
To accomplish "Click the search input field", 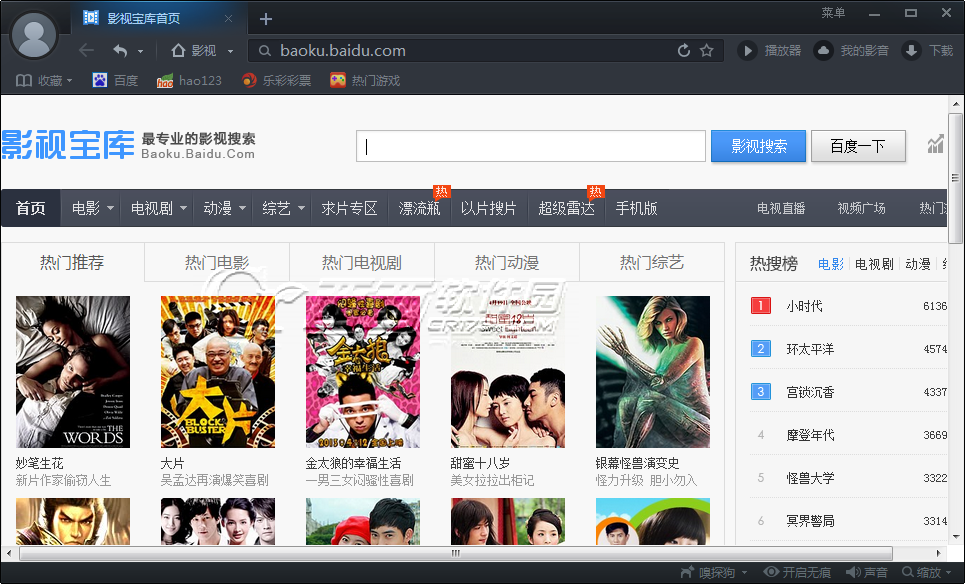I will (x=531, y=146).
